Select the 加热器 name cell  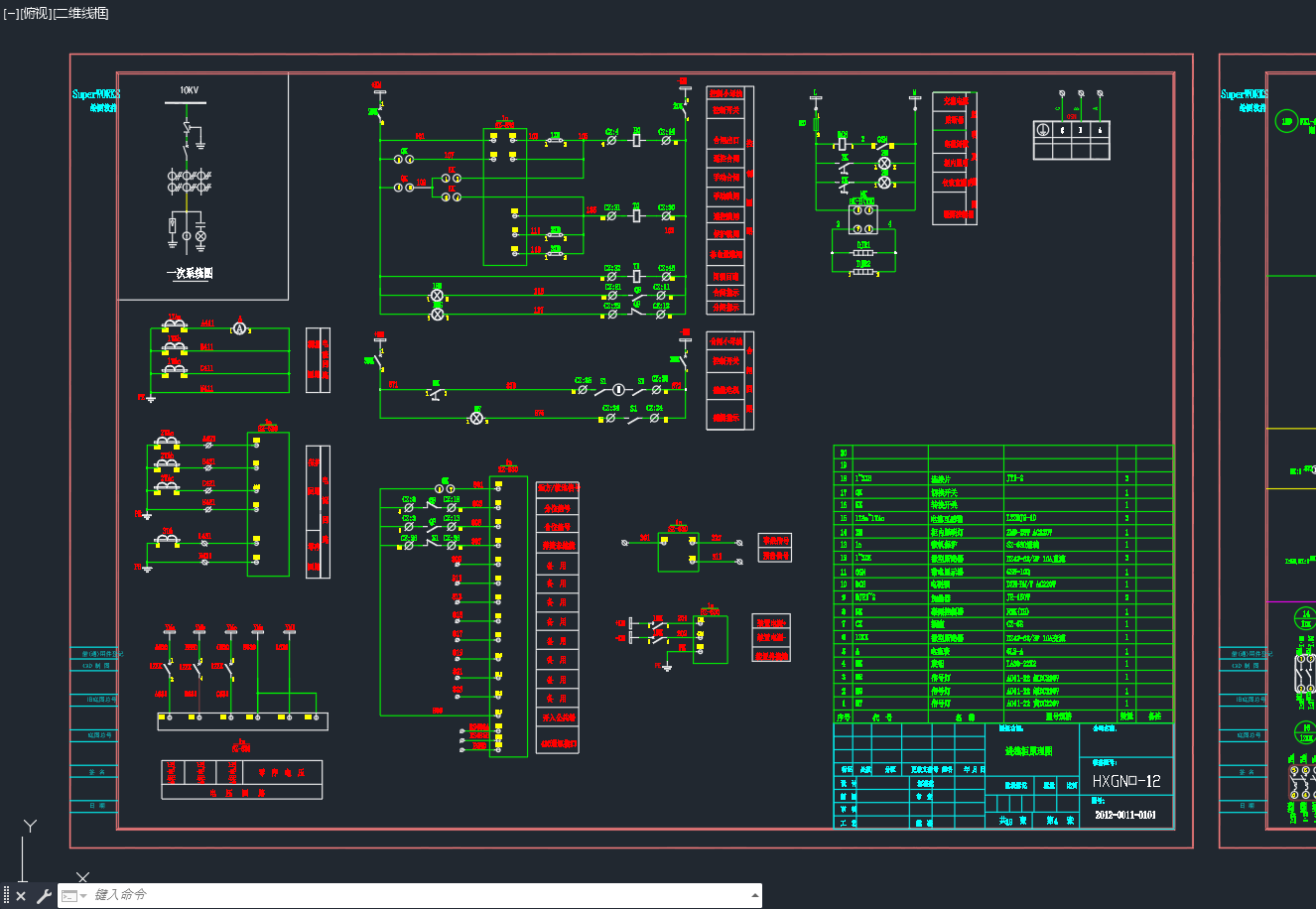click(x=966, y=597)
